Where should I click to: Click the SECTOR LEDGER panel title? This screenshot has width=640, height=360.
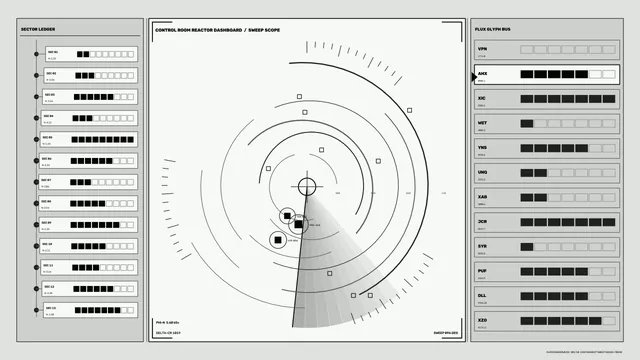pyautogui.click(x=38, y=29)
